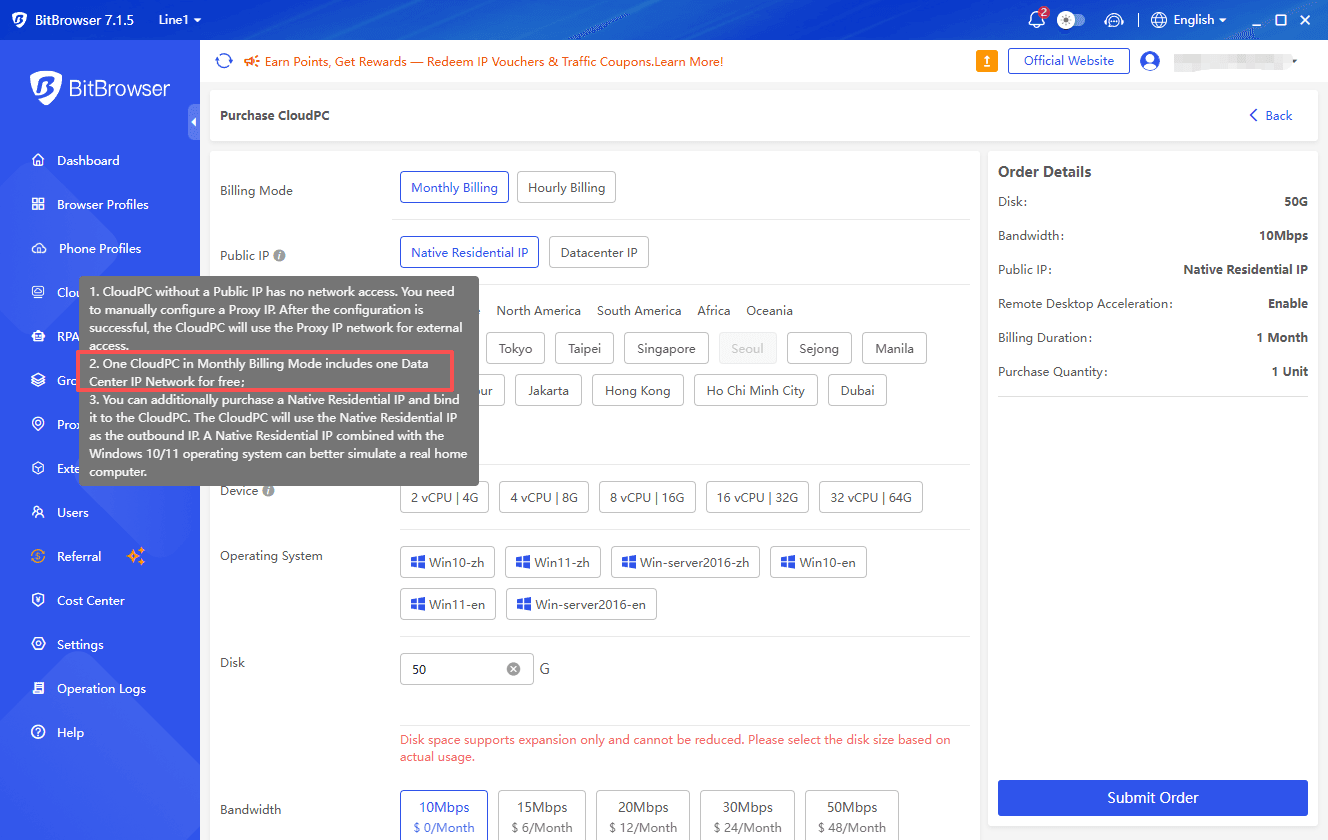Choose Tokyo as the location

click(x=515, y=348)
